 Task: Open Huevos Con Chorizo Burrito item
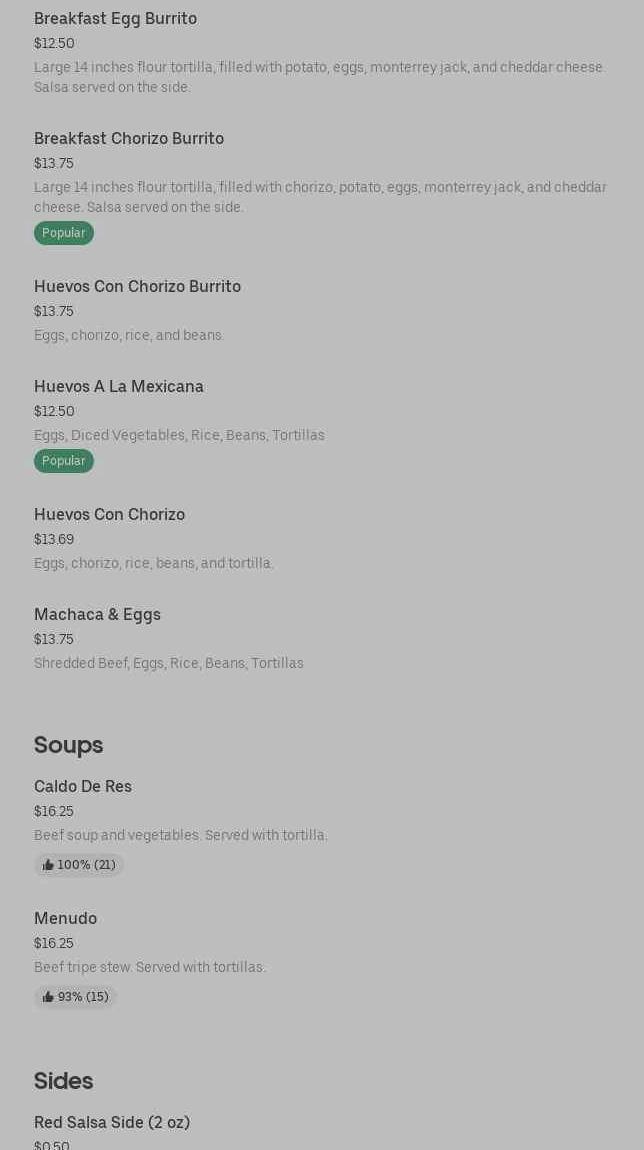[x=137, y=286]
